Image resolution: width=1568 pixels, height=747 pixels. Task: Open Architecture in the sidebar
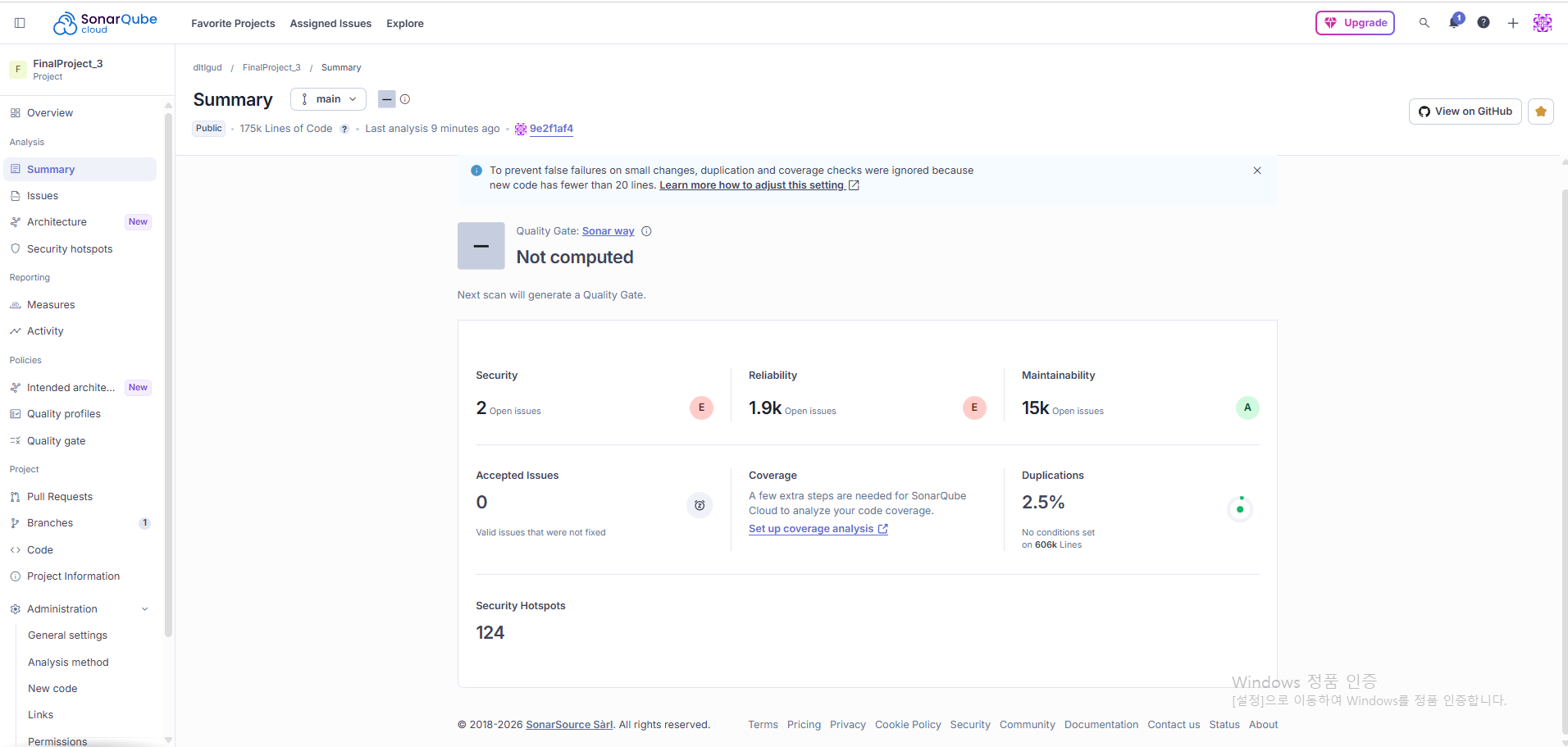point(80,222)
